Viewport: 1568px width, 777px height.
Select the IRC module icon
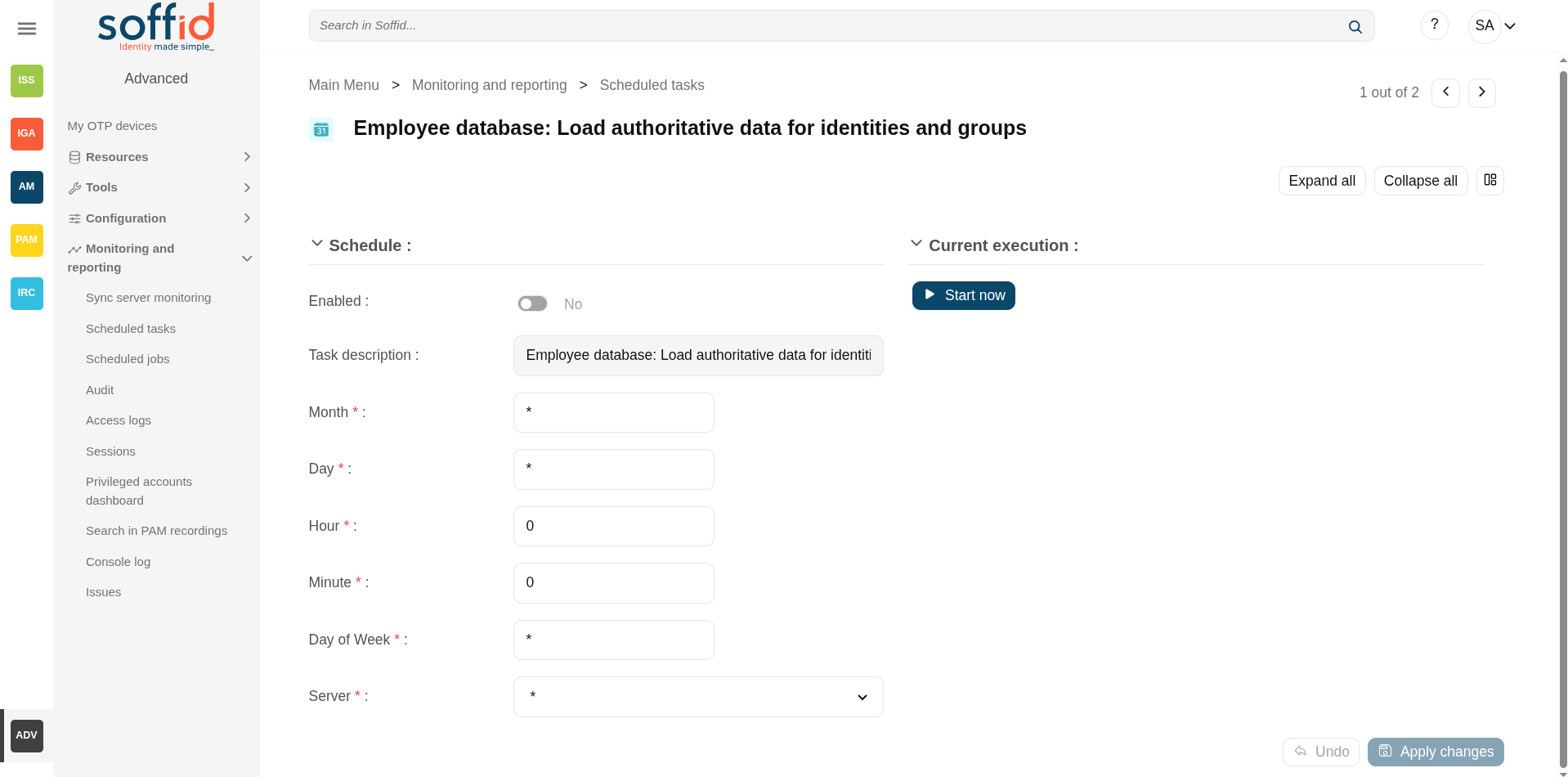[x=27, y=293]
